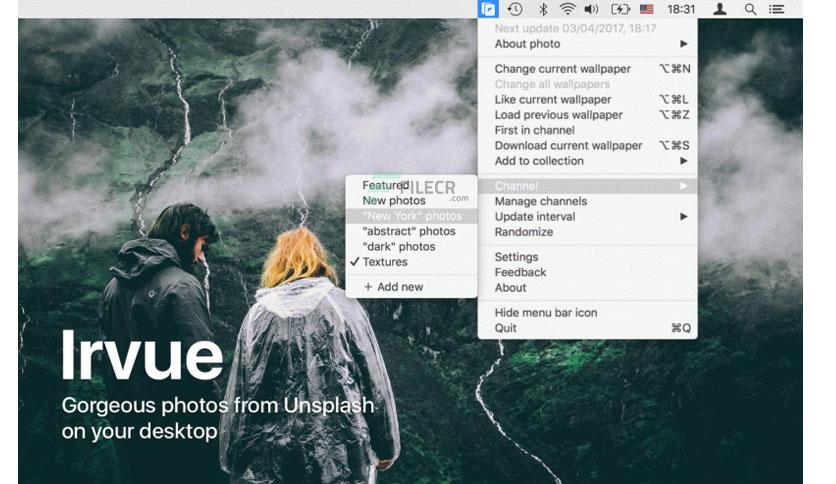Click Add new channel
836x484 pixels.
(411, 287)
